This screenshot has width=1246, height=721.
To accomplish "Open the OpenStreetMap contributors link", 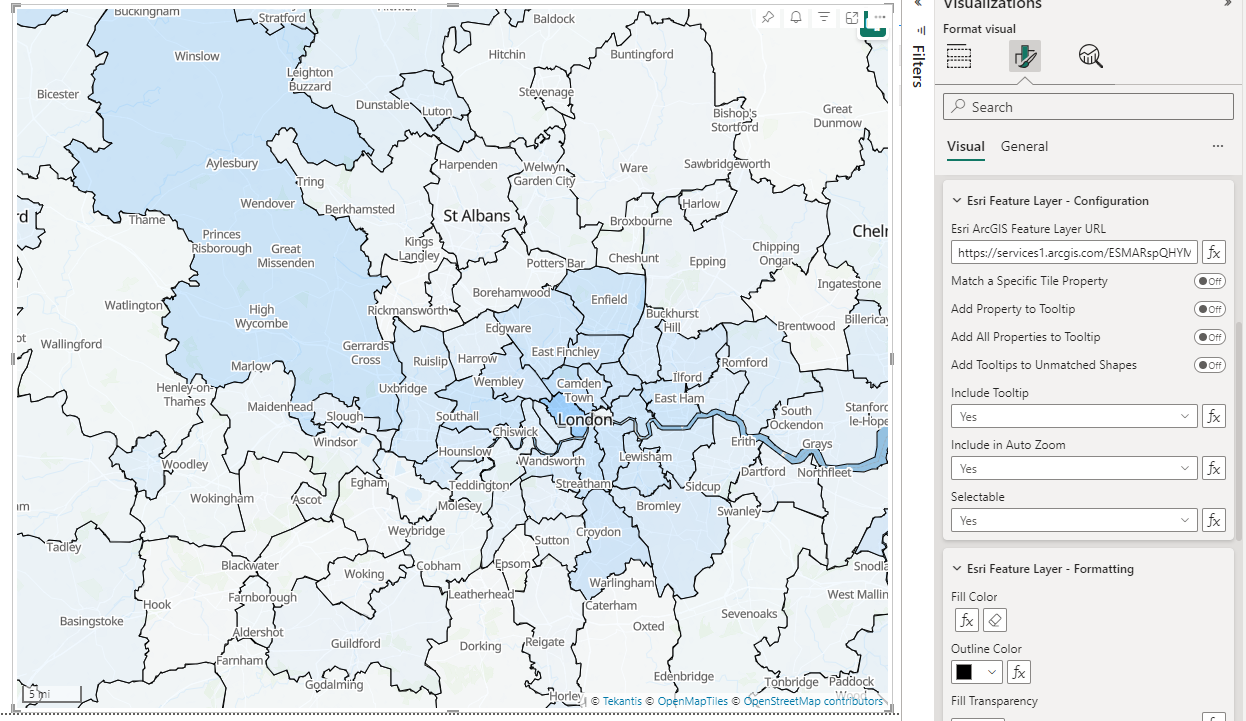I will tap(813, 702).
